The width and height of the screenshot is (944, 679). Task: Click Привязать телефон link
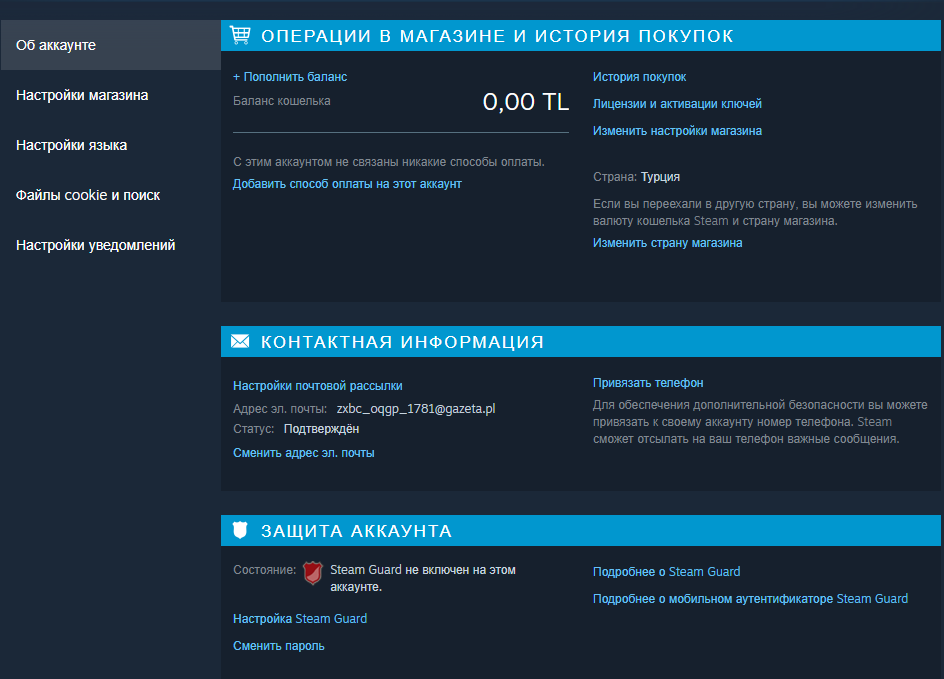pyautogui.click(x=648, y=383)
